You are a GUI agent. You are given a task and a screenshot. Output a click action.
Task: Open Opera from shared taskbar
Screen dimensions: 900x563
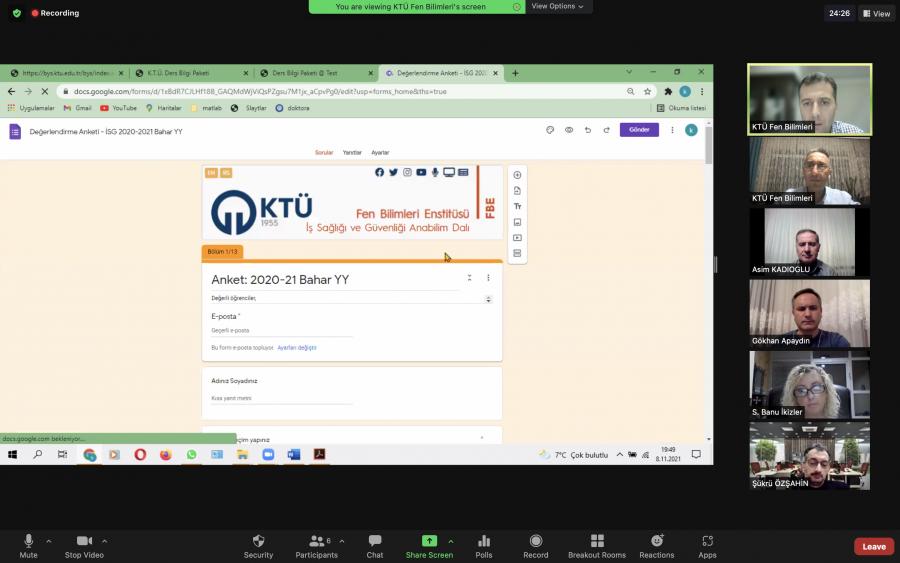[140, 455]
